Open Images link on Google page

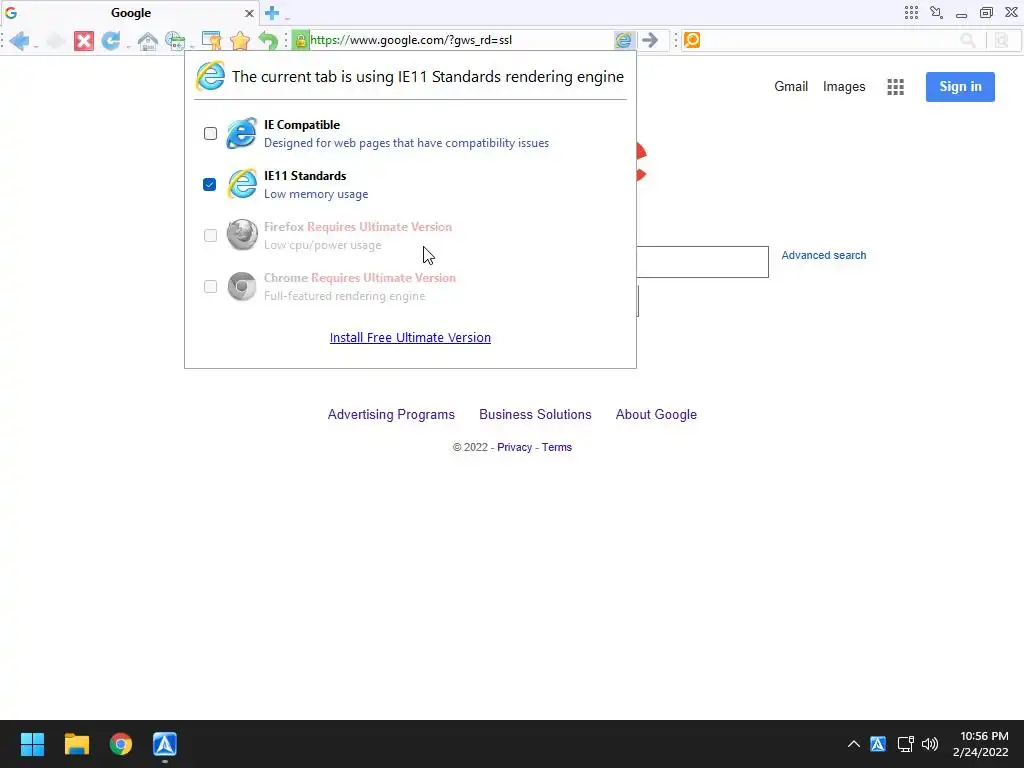pyautogui.click(x=844, y=87)
